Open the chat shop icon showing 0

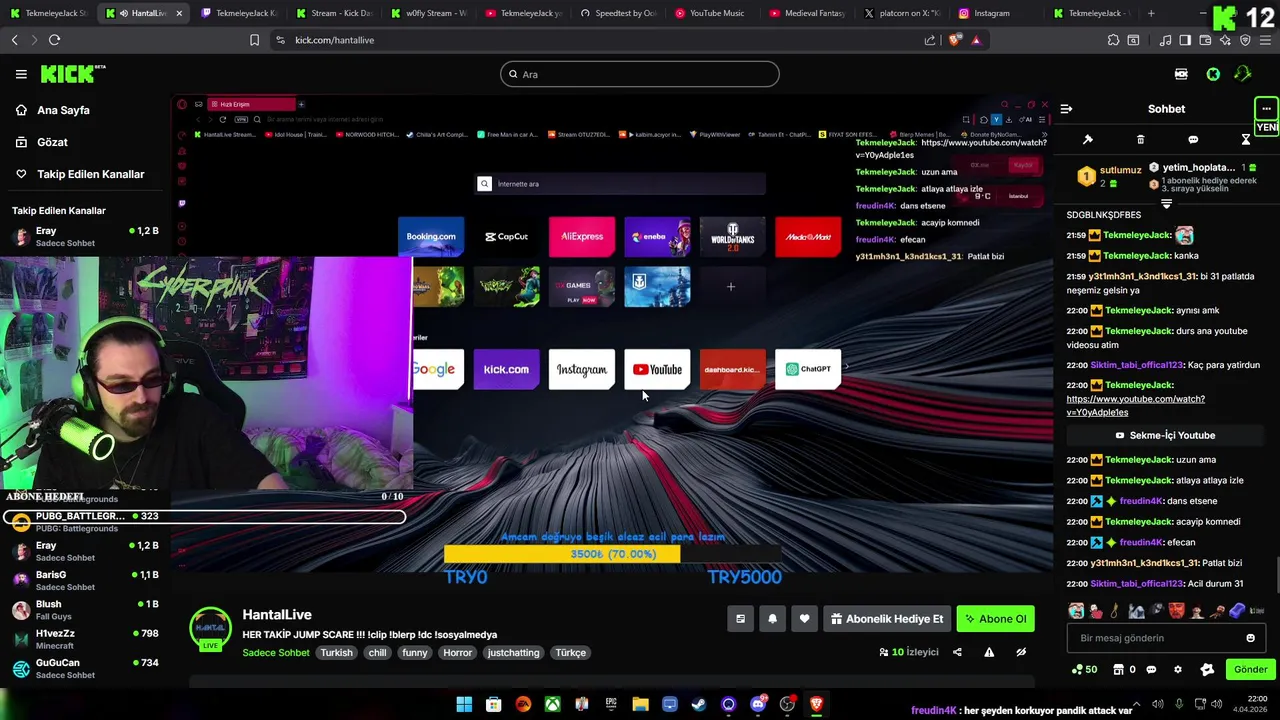point(1124,670)
